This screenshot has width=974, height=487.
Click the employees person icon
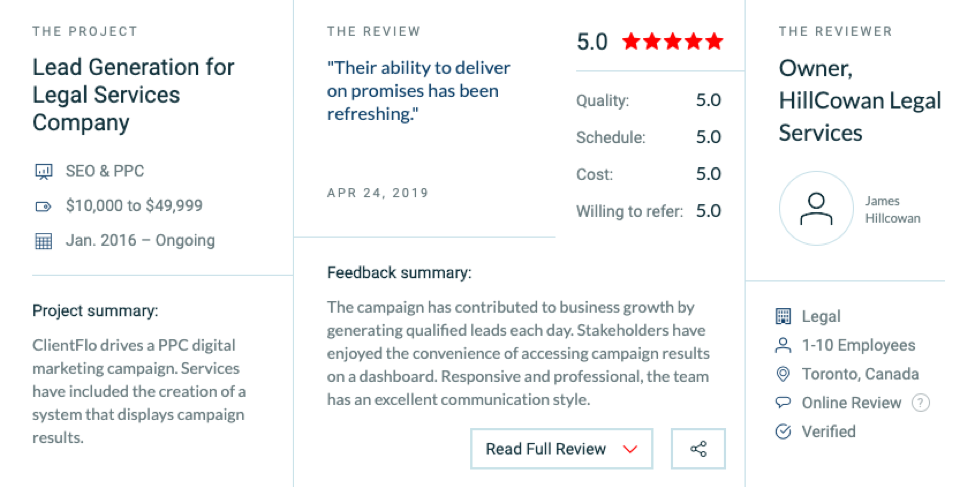click(783, 345)
